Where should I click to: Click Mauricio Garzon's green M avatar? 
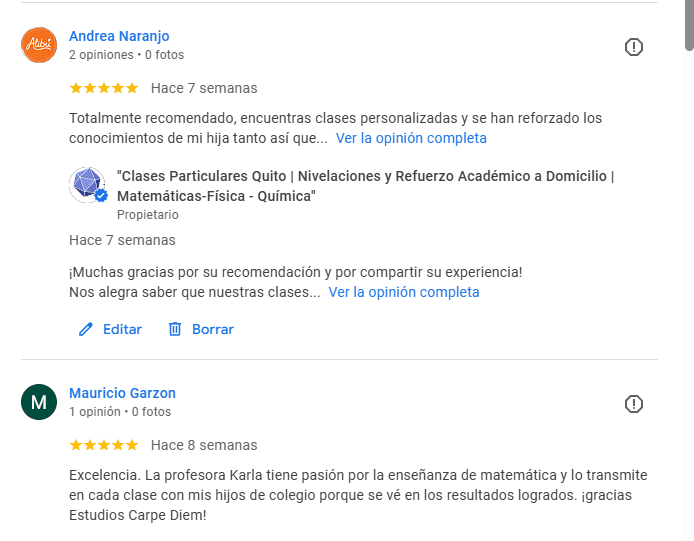39,402
